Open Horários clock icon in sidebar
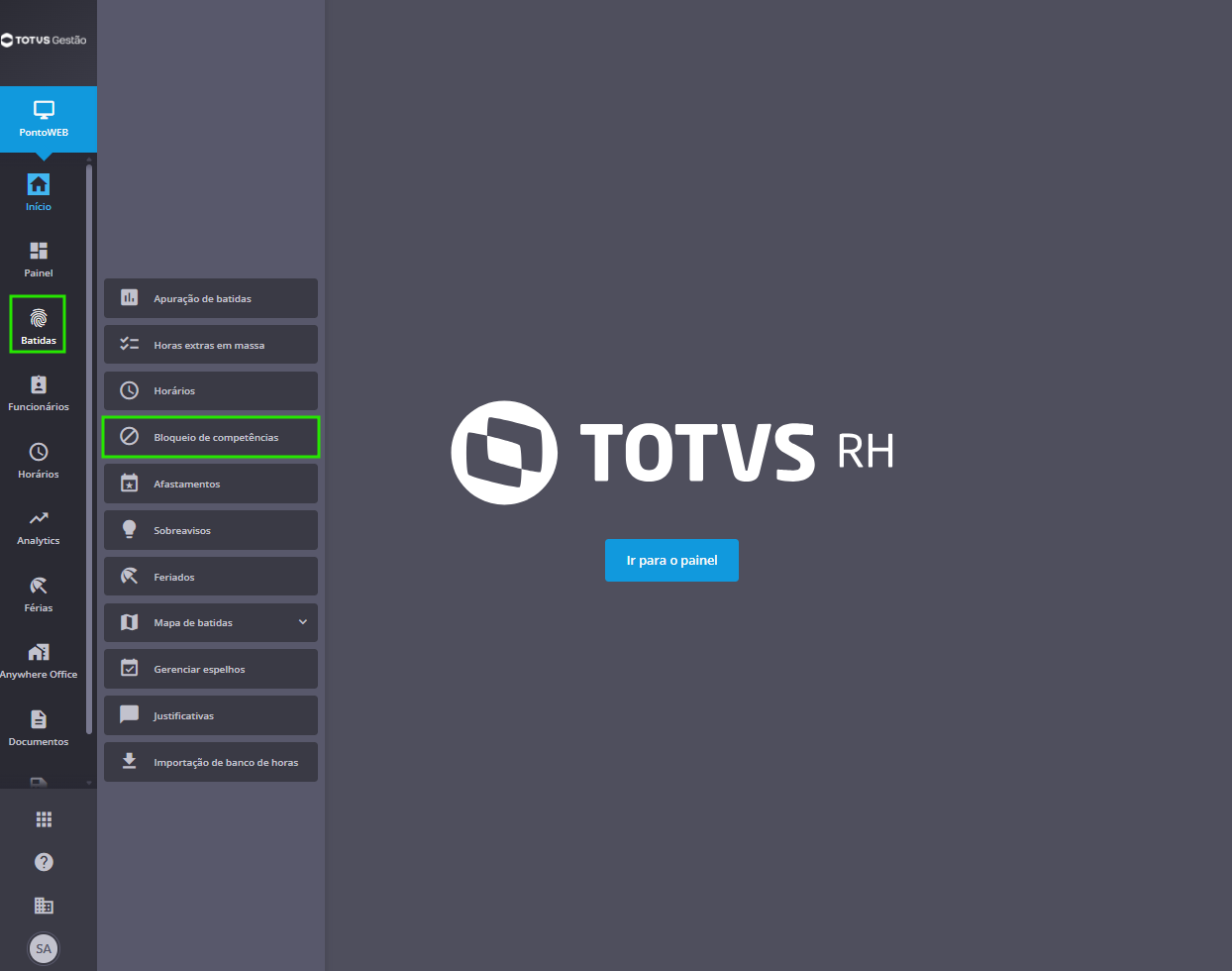Screen dimensions: 1232x971 pyautogui.click(x=39, y=452)
